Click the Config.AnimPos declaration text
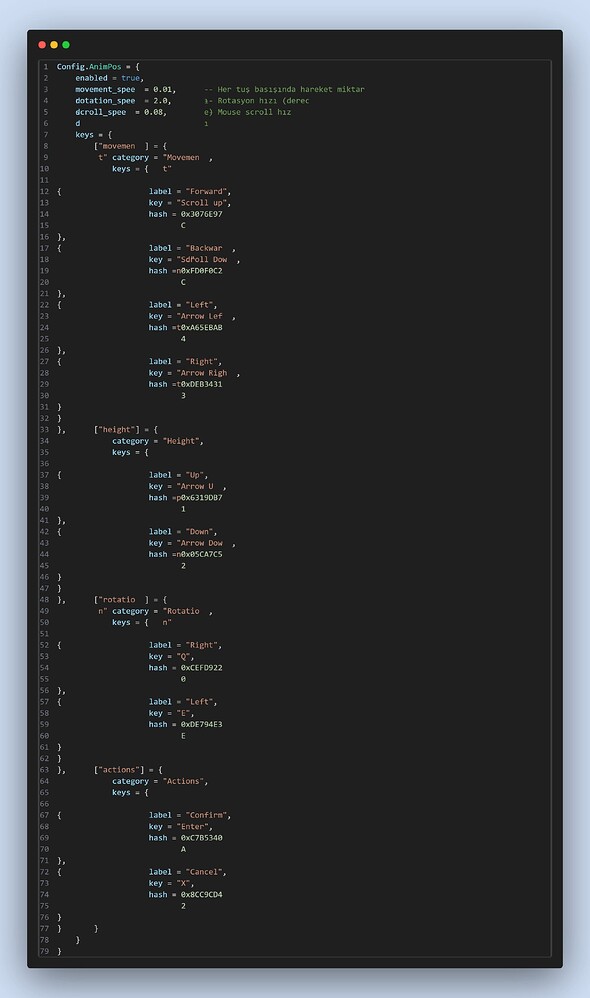 click(x=89, y=66)
